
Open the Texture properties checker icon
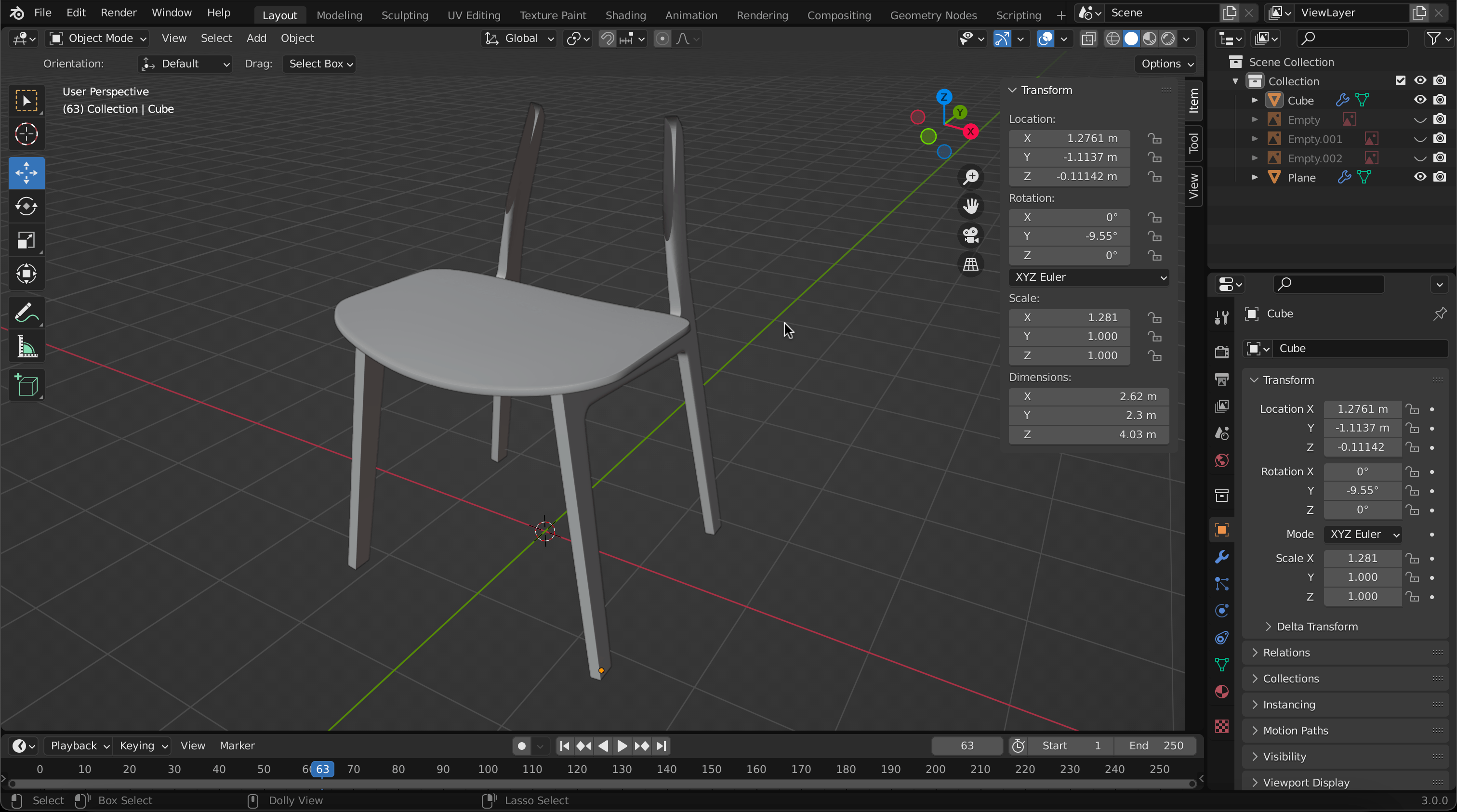(x=1222, y=726)
